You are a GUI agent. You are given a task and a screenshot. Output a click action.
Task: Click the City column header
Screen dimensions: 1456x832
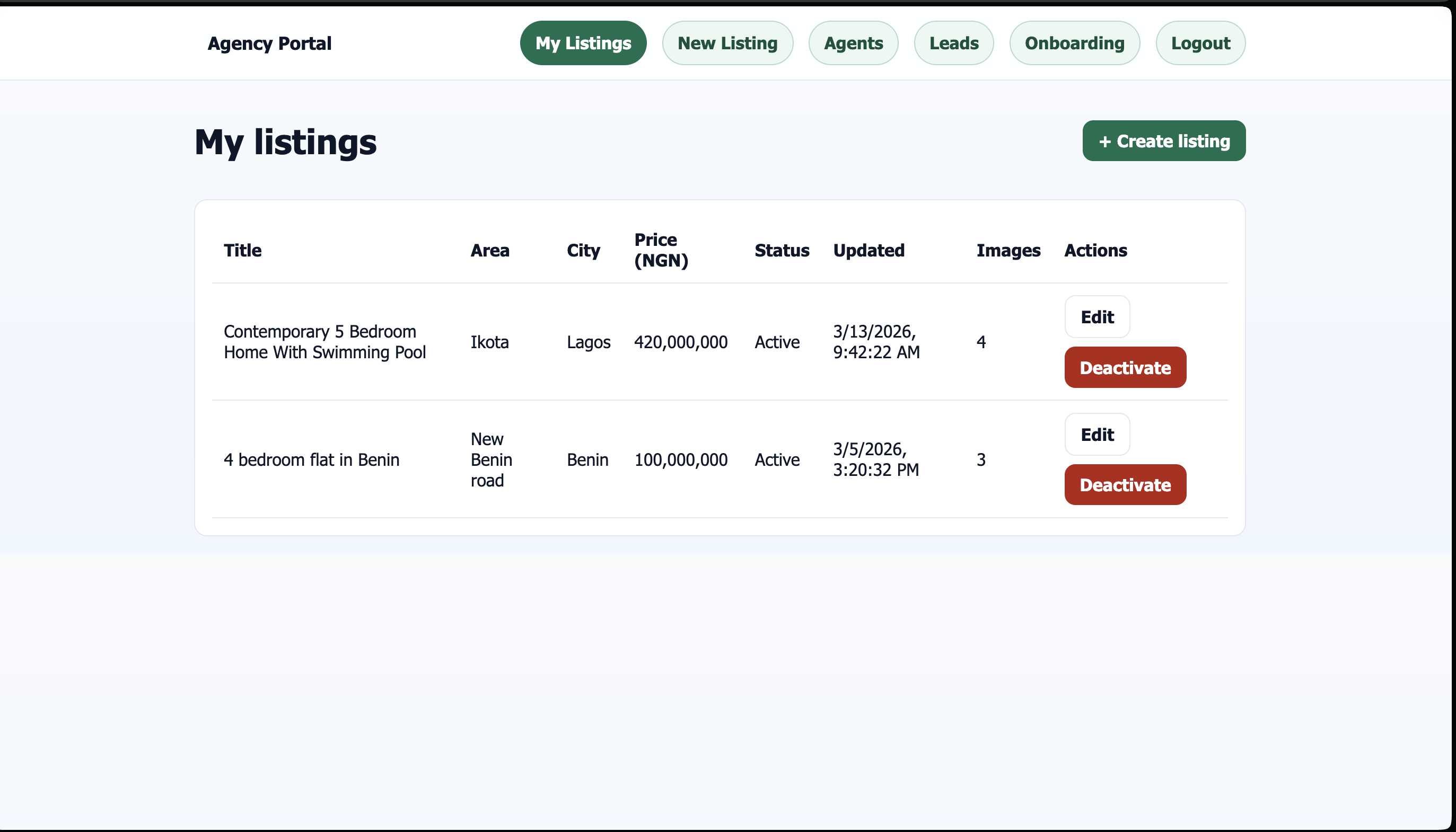pos(583,250)
